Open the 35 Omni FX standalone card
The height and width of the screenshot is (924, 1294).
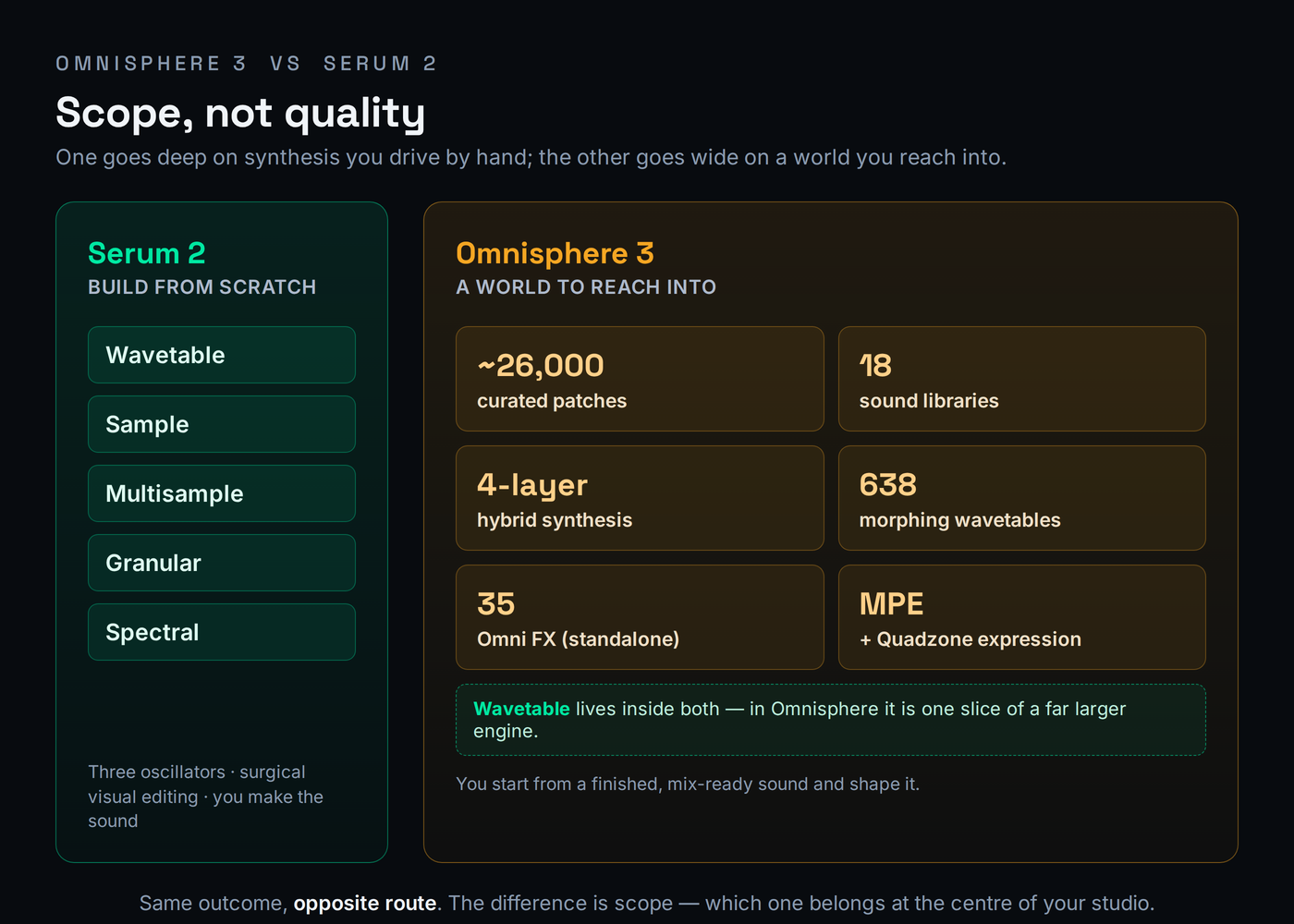pyautogui.click(x=640, y=617)
